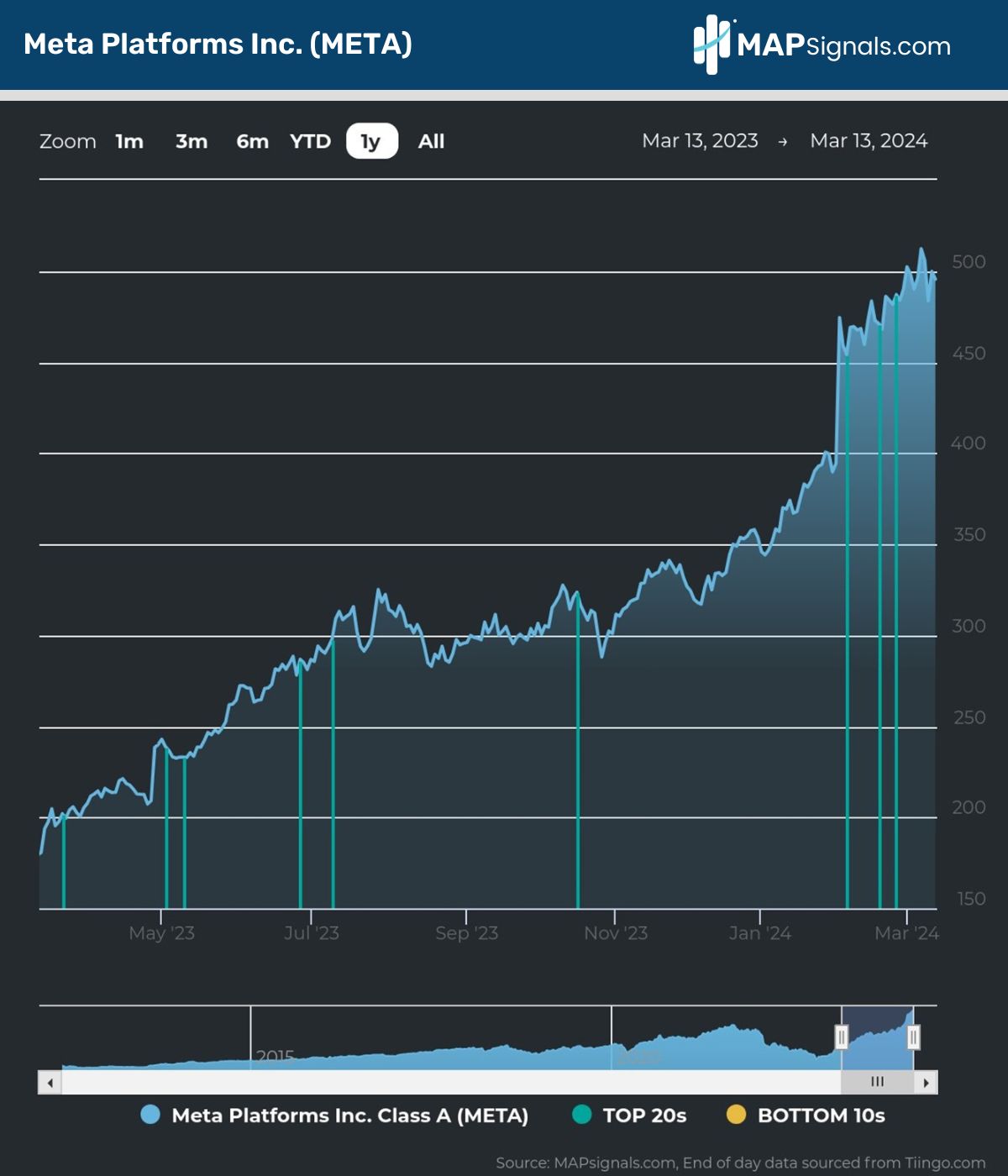Image resolution: width=1008 pixels, height=1176 pixels.
Task: Edit the Mar 13, 2024 end date
Action: click(x=869, y=140)
